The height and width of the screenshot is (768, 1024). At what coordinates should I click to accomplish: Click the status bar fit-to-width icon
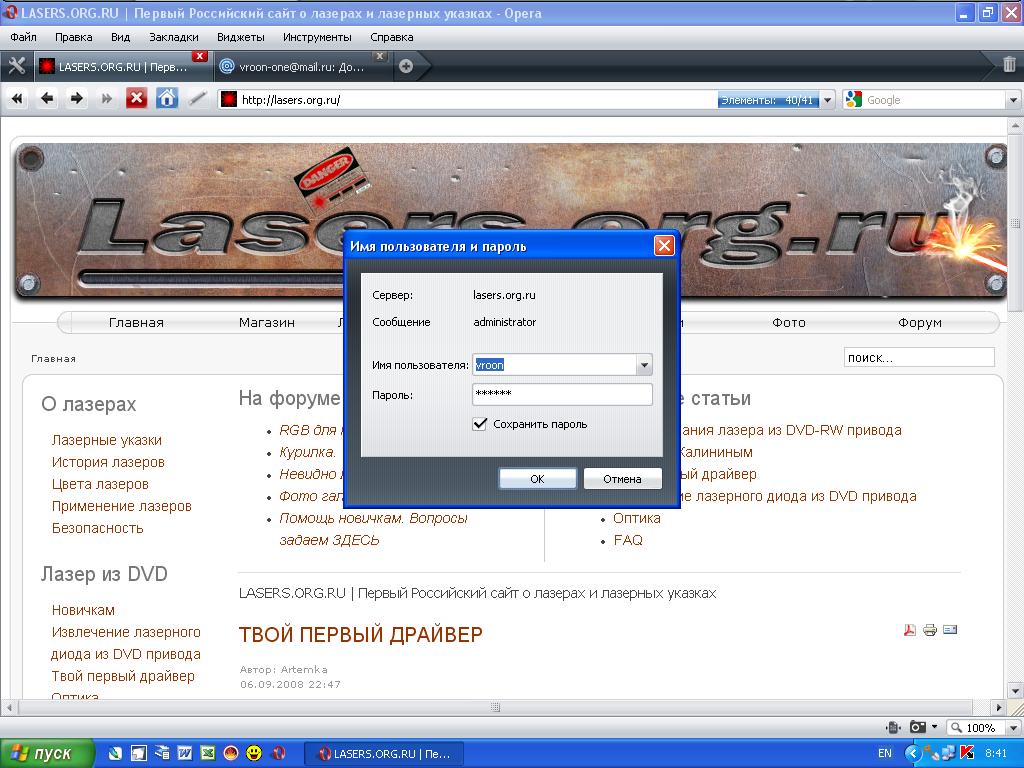pyautogui.click(x=893, y=727)
